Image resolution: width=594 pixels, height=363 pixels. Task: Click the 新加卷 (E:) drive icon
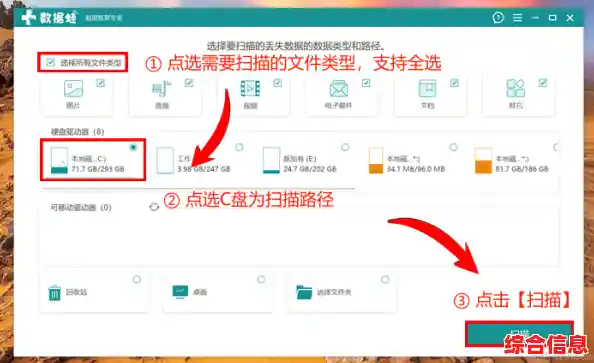pos(271,160)
